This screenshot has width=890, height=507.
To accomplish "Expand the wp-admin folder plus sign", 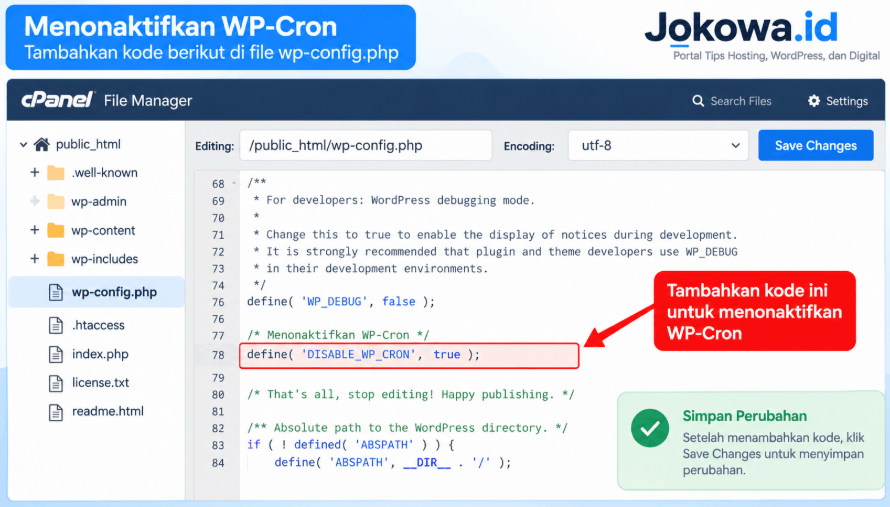I will click(x=35, y=201).
